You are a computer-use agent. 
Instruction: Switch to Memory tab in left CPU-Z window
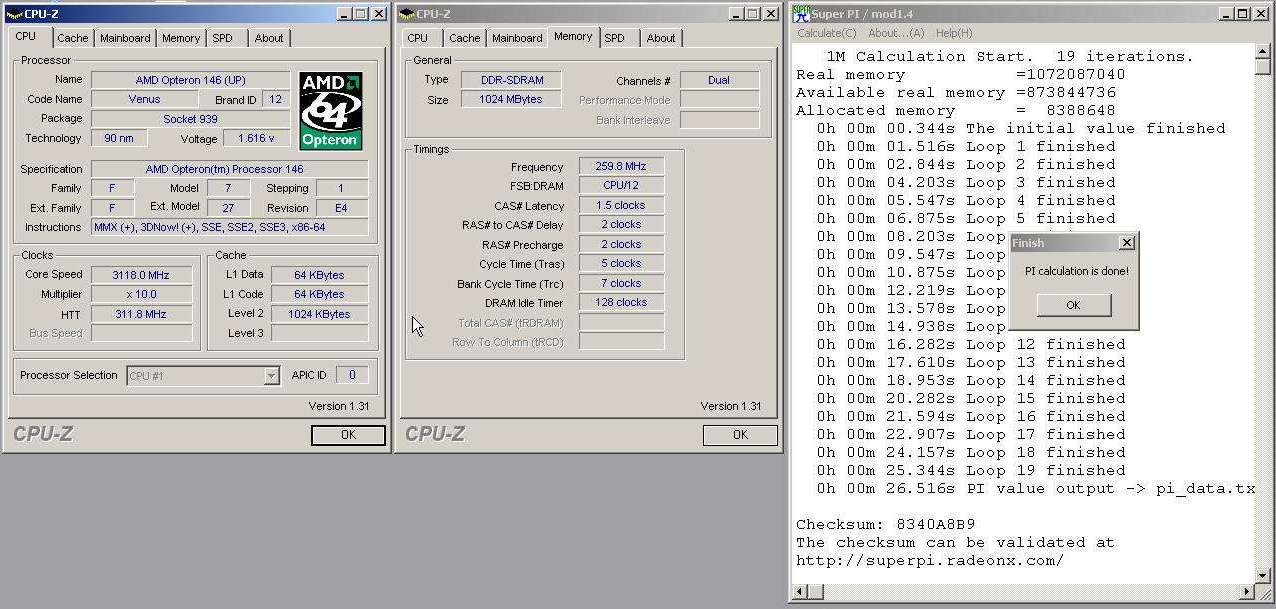click(181, 38)
